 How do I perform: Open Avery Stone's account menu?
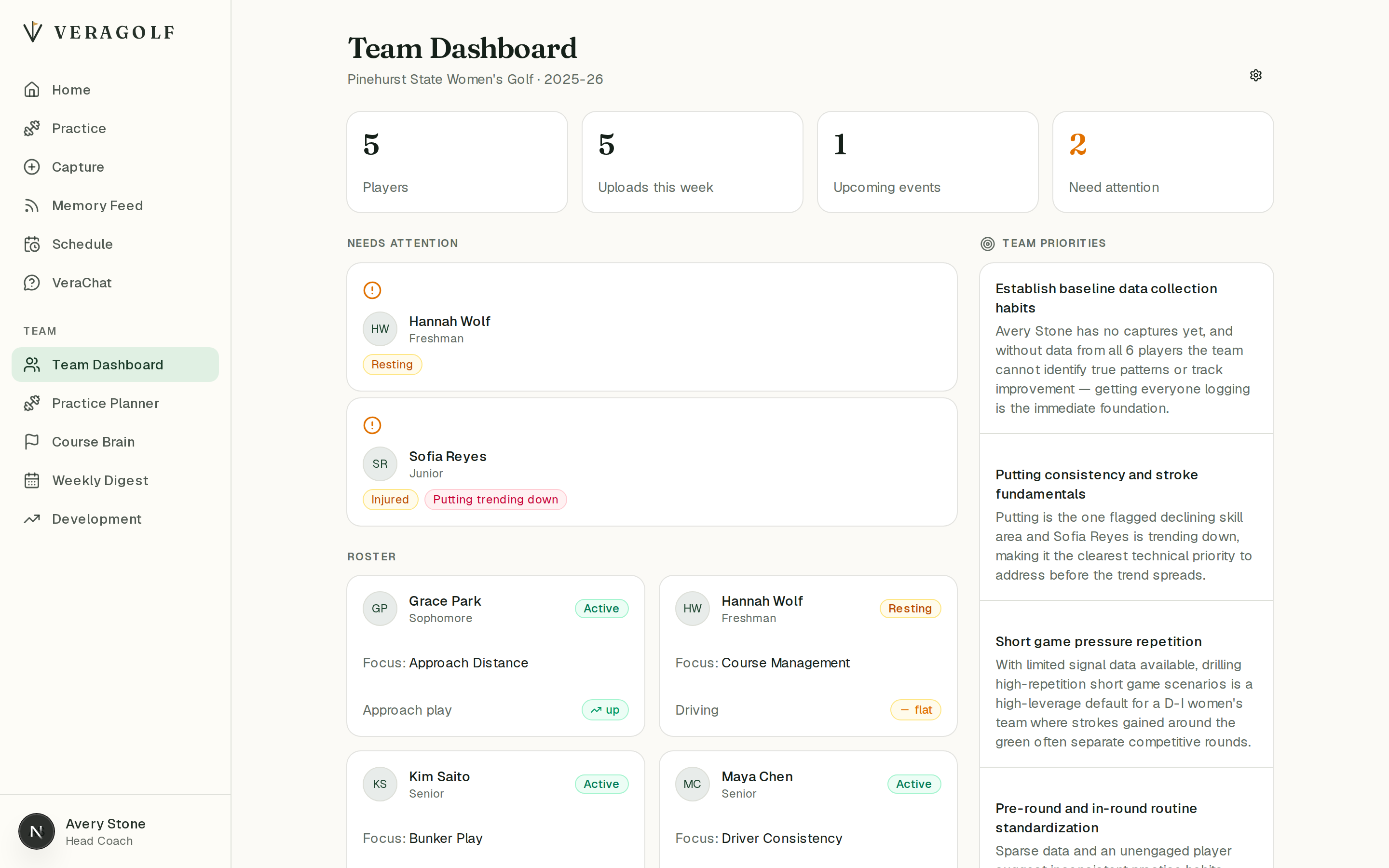click(x=115, y=831)
